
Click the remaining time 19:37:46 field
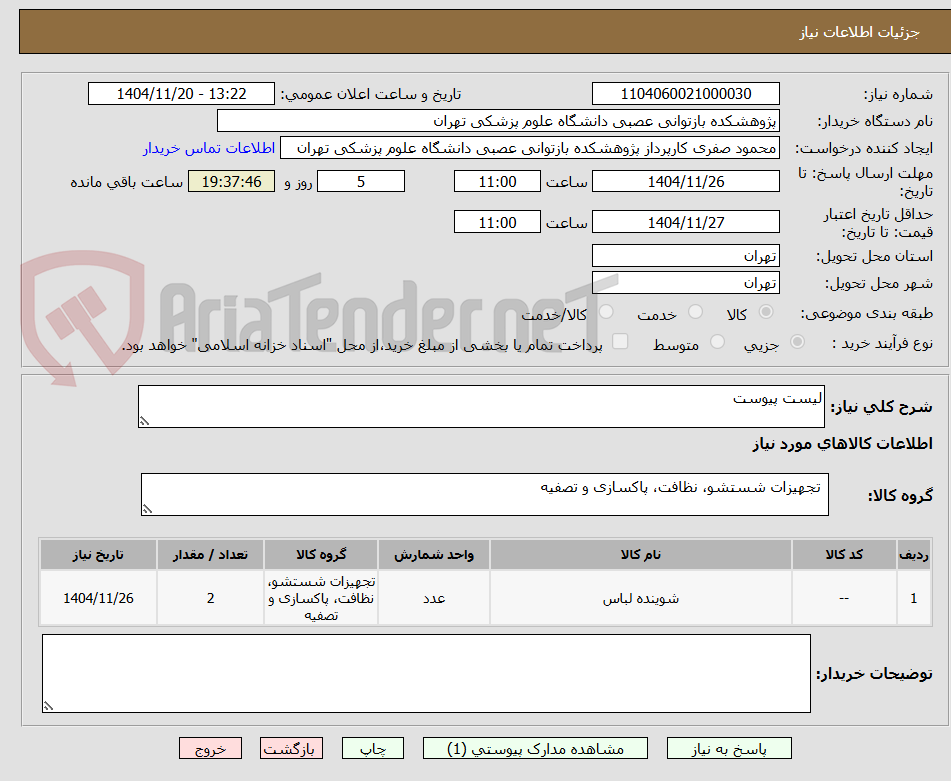click(x=231, y=181)
